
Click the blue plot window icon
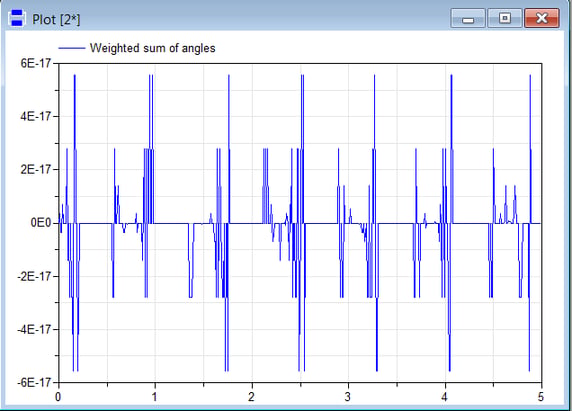17,18
